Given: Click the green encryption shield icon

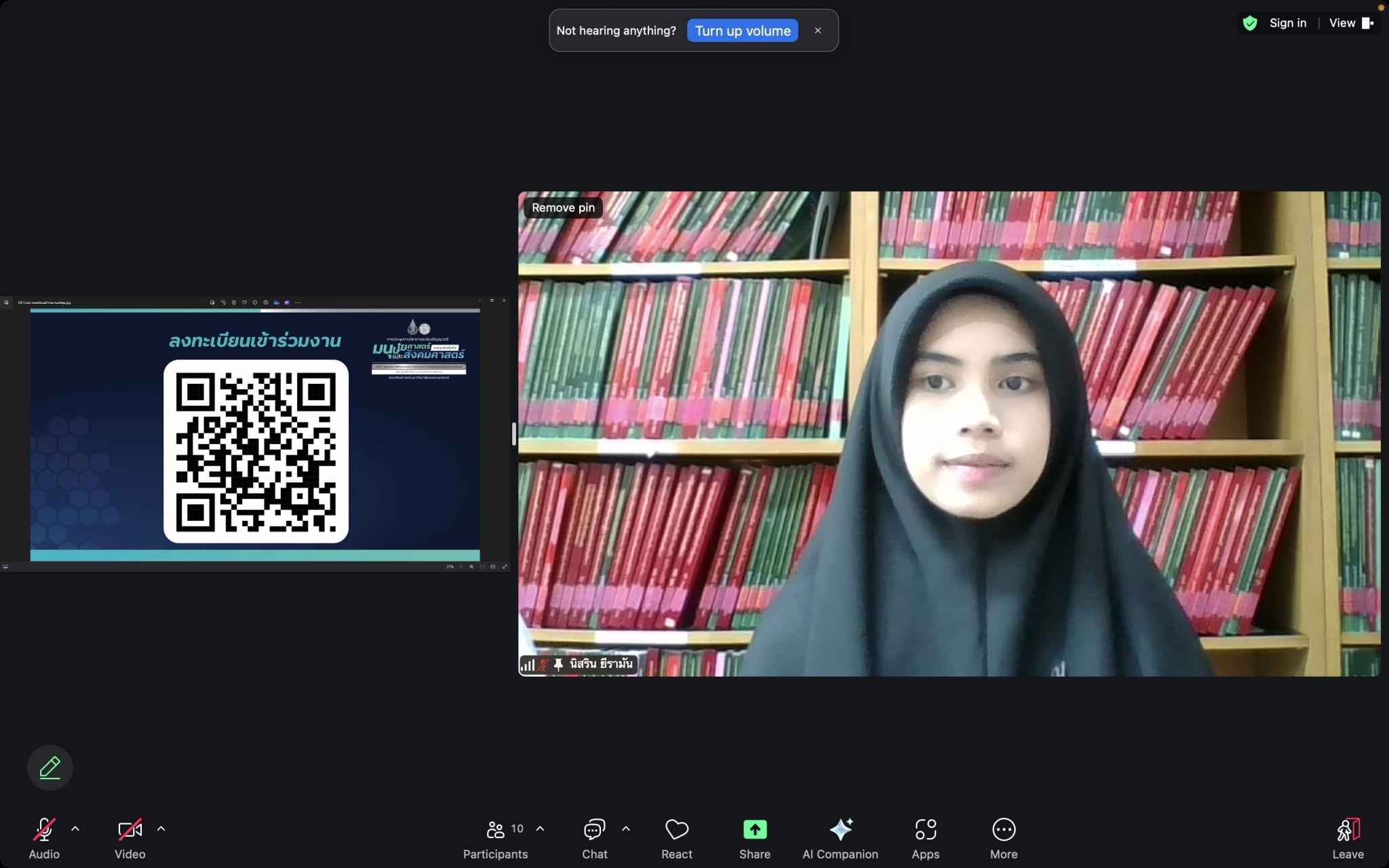Looking at the screenshot, I should (1249, 23).
